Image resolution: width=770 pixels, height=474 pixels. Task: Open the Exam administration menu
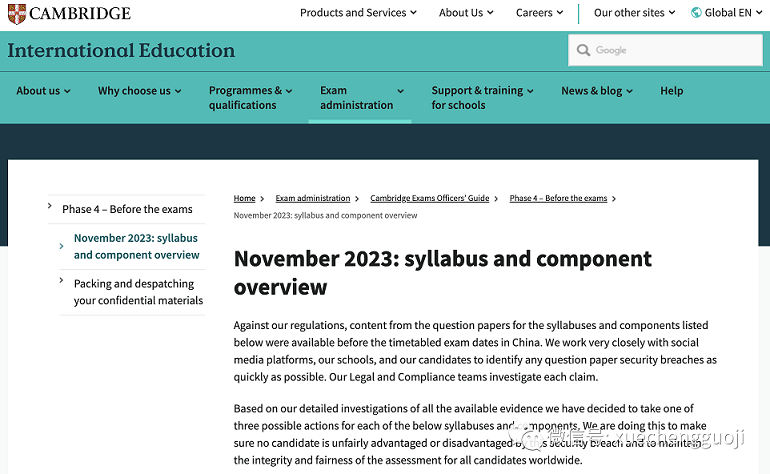[362, 98]
